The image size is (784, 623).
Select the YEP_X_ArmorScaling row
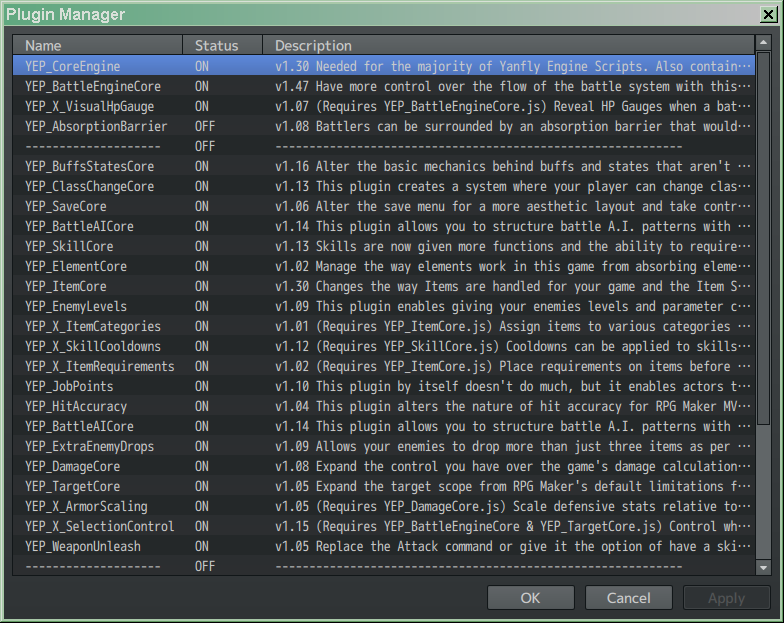pyautogui.click(x=384, y=506)
